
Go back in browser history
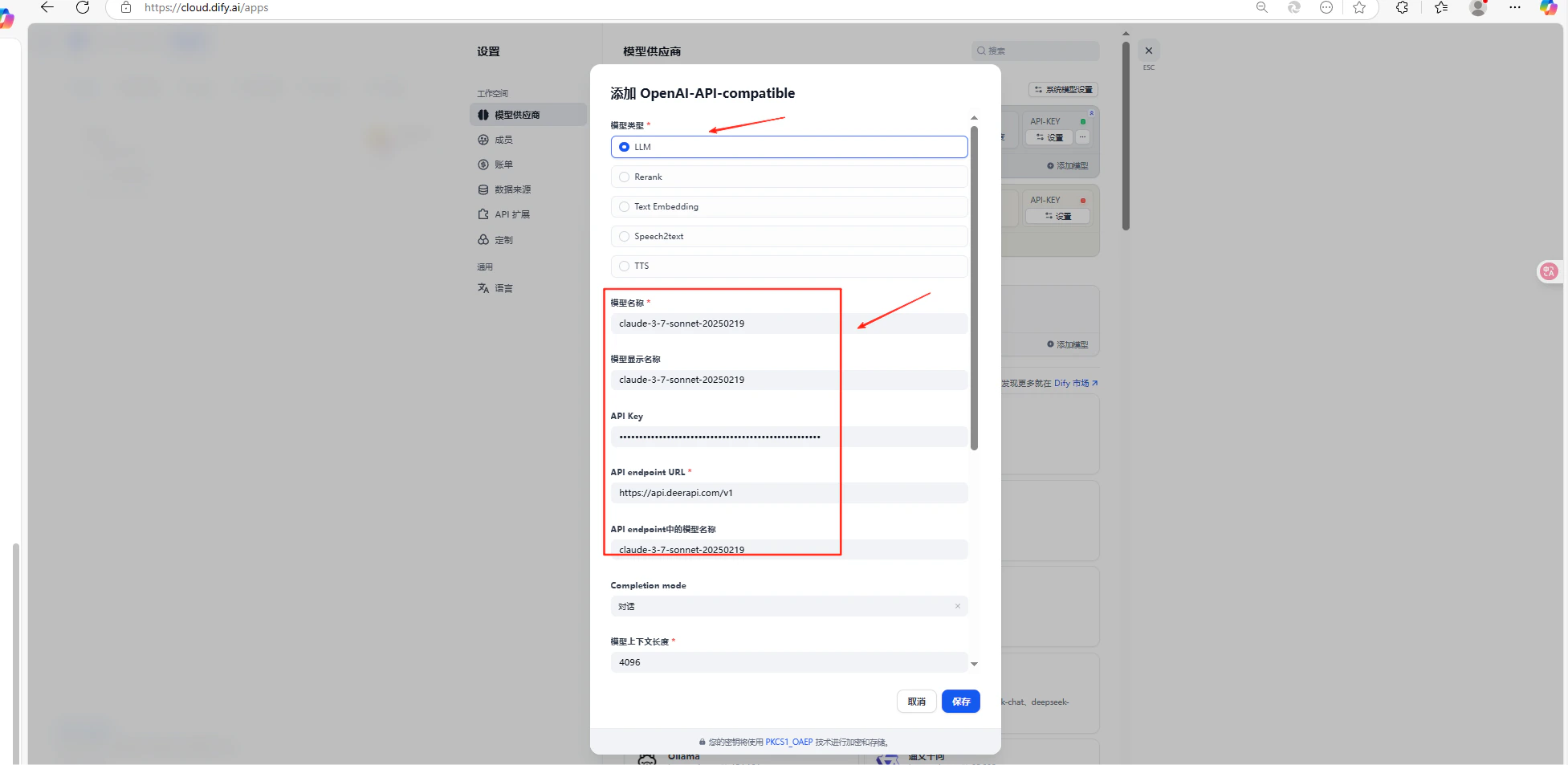point(47,7)
